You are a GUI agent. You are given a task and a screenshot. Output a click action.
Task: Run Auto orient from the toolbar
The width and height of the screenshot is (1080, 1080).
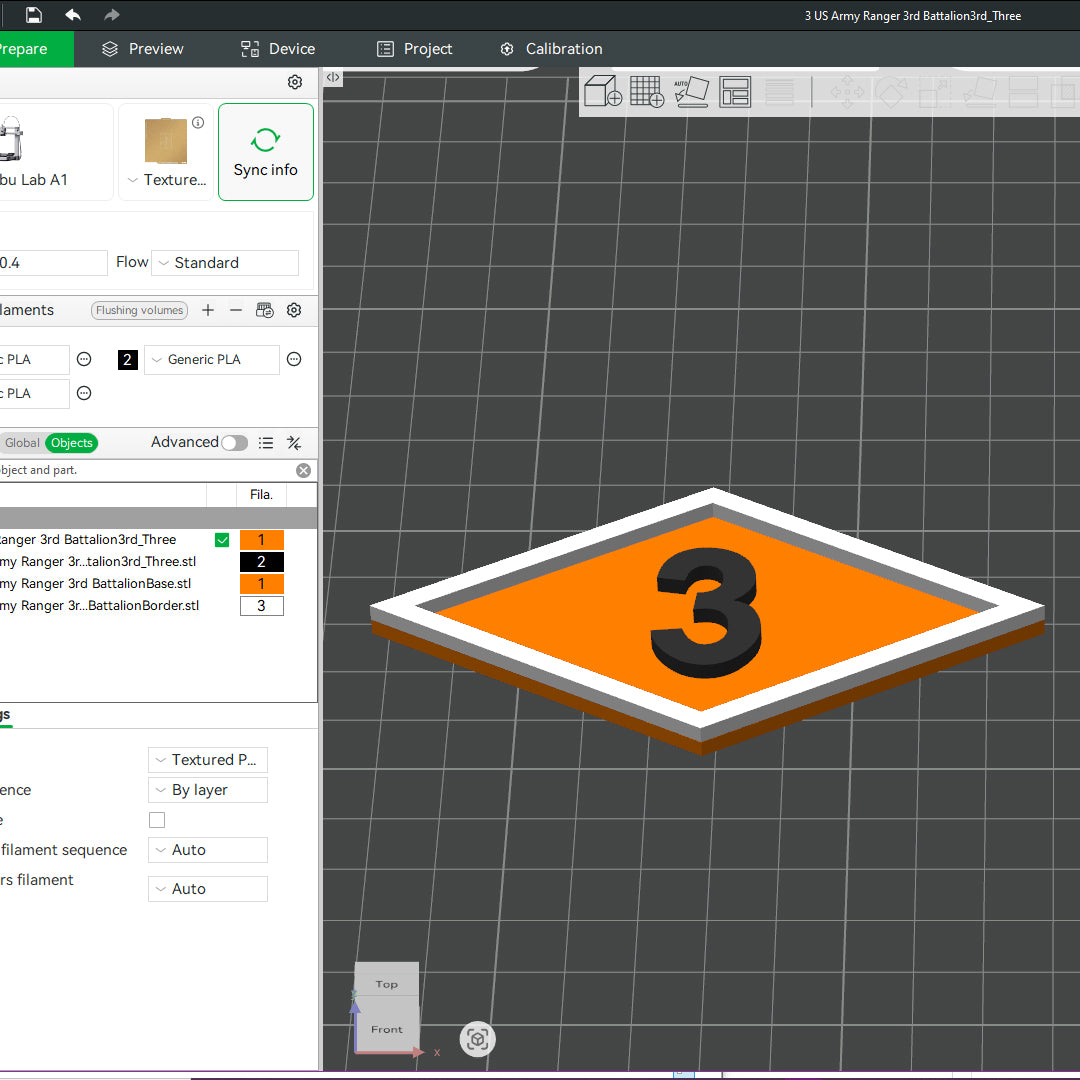[x=691, y=91]
